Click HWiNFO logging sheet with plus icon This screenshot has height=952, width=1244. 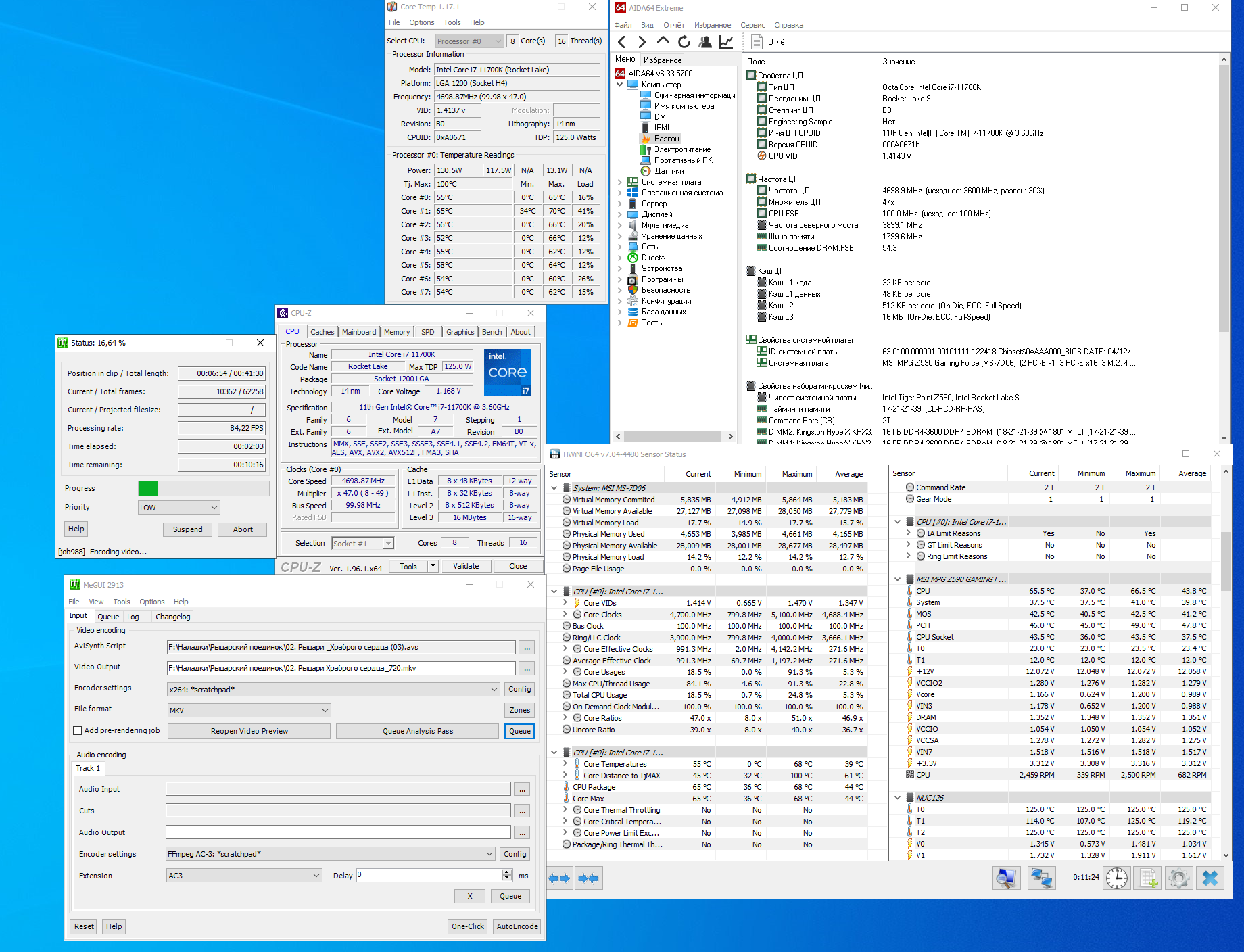click(x=1149, y=878)
